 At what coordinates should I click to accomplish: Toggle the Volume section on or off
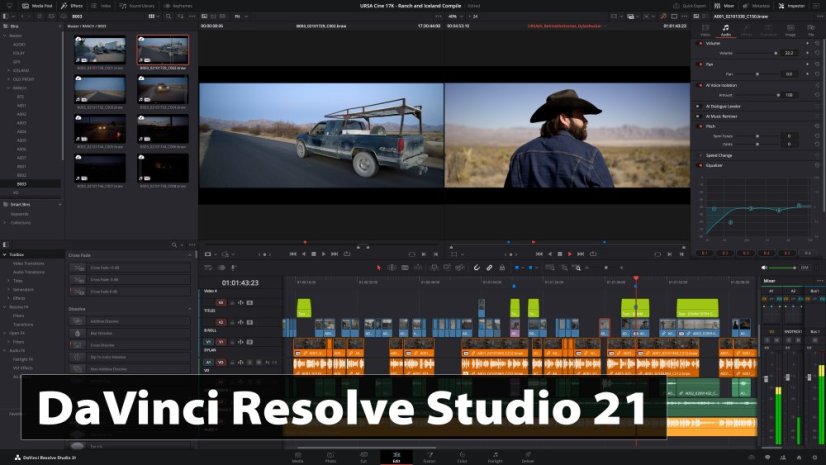(x=700, y=43)
